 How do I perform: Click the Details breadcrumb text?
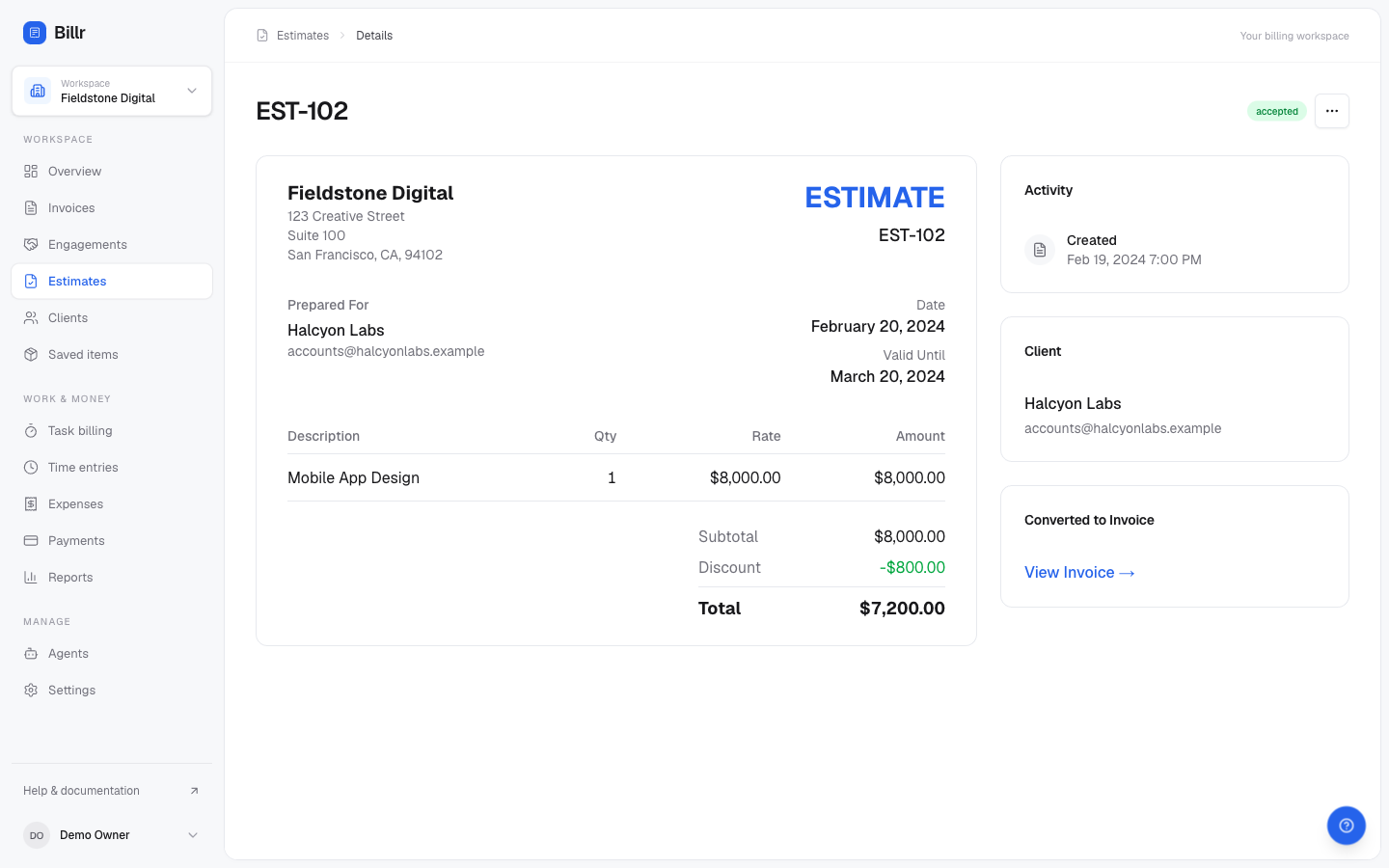pyautogui.click(x=374, y=36)
